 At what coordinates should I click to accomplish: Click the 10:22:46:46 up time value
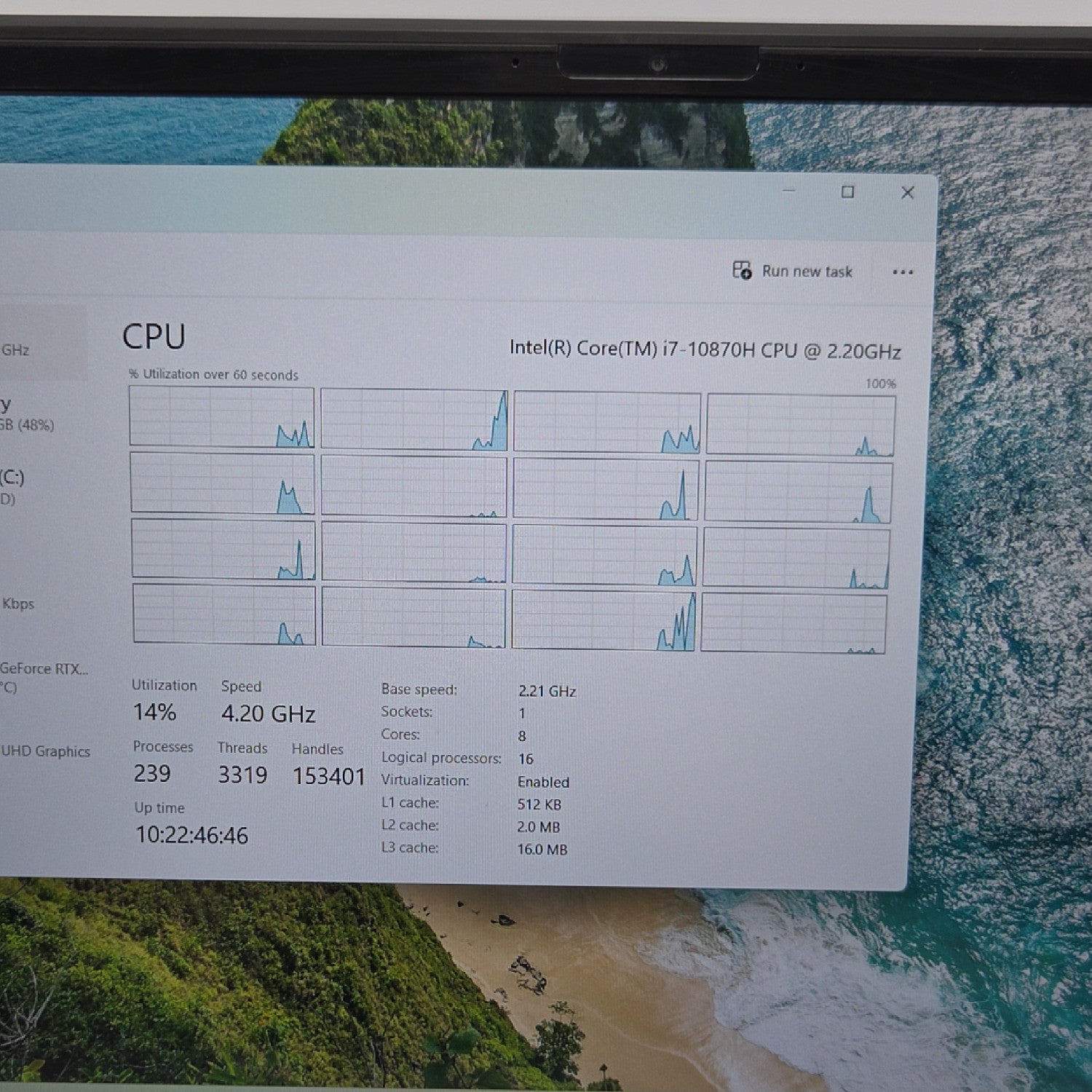tap(191, 835)
